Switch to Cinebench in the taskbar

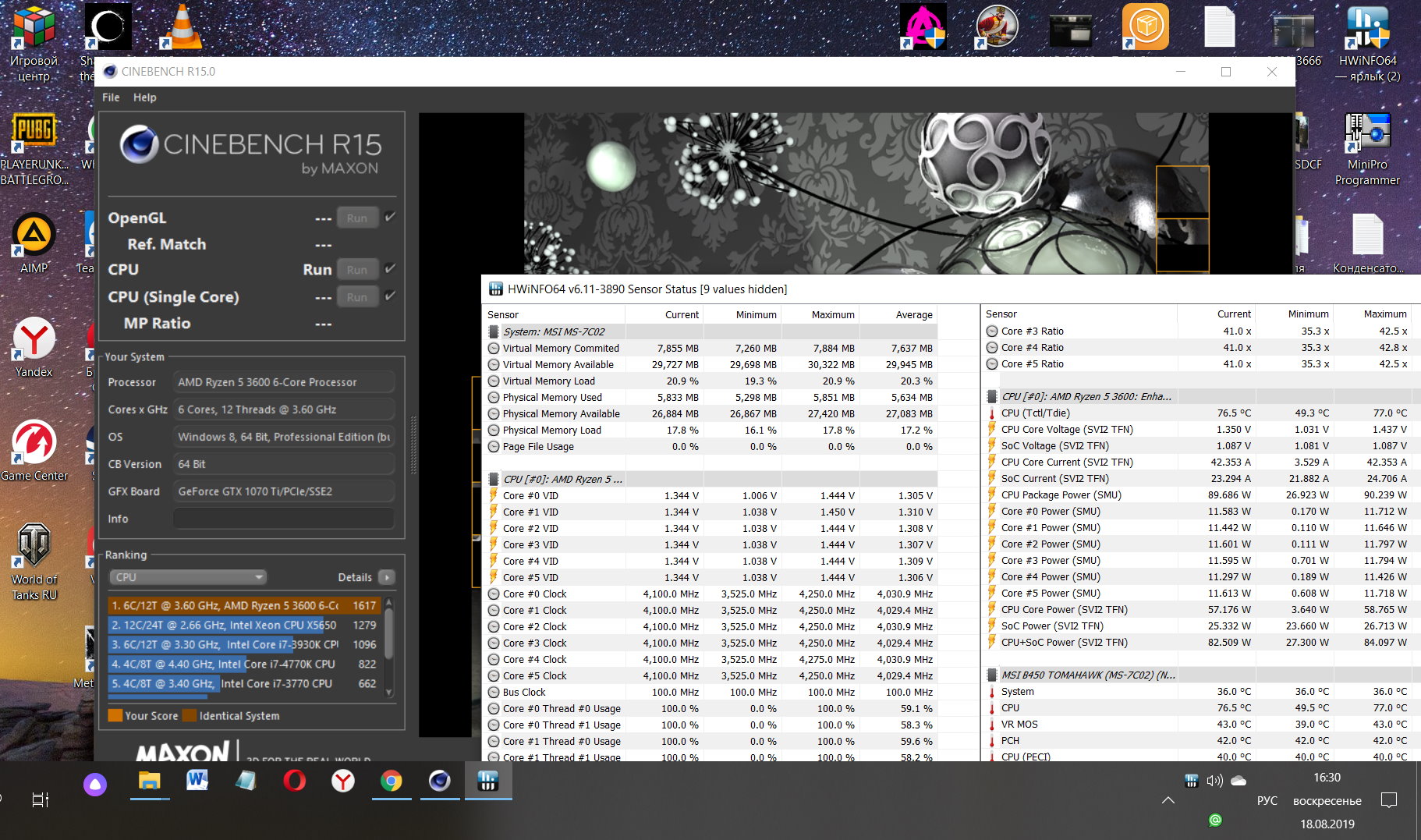(x=440, y=781)
